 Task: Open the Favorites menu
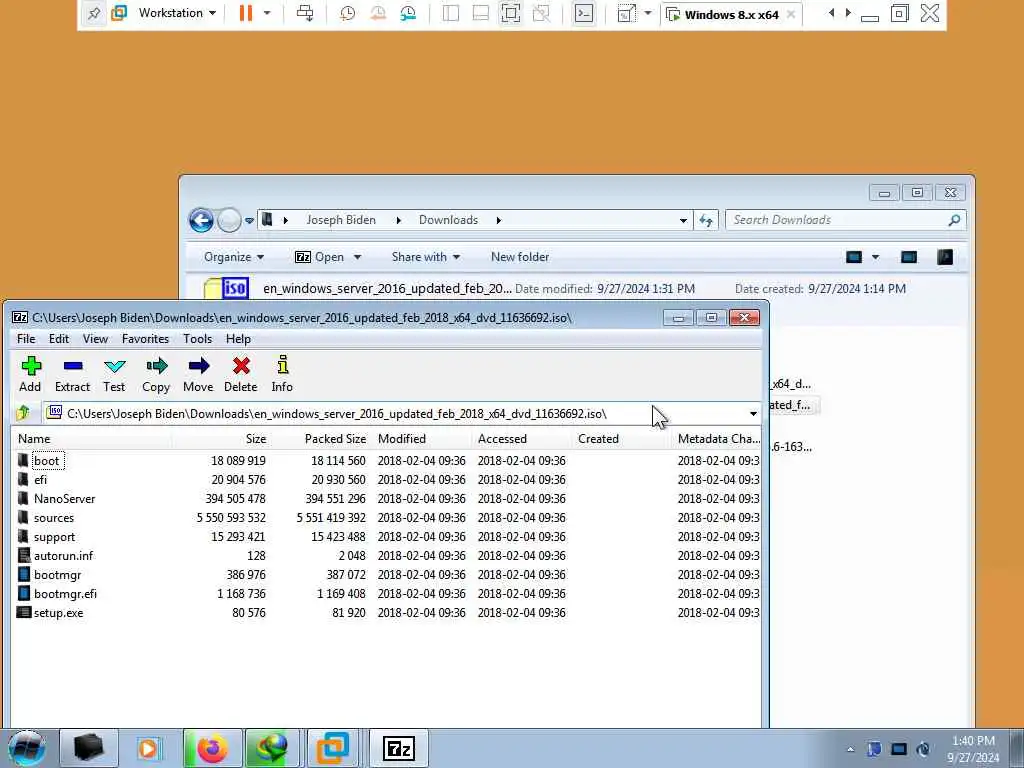146,339
